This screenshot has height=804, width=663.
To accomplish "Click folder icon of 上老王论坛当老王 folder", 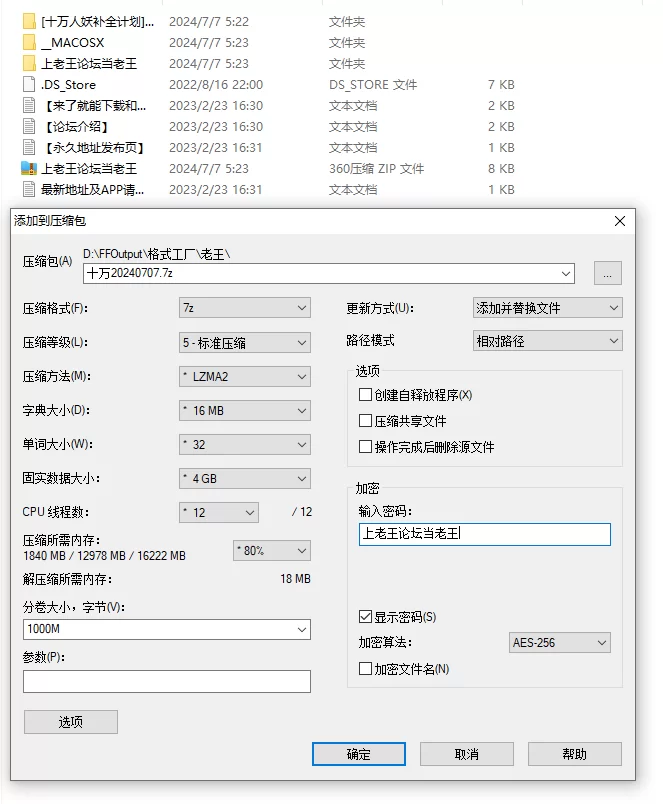I will pos(29,64).
